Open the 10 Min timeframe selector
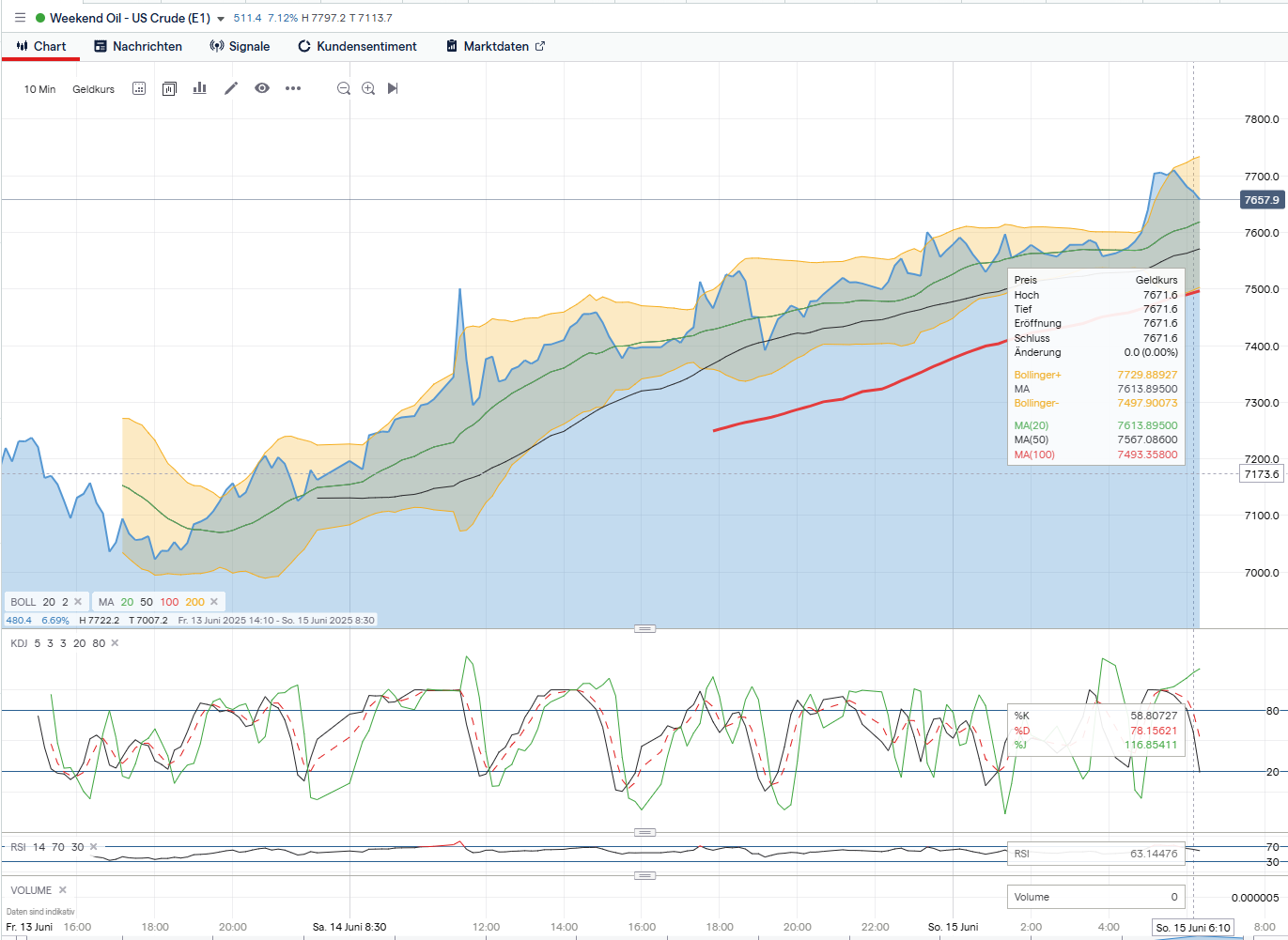Viewport: 1288px width, 940px height. [39, 89]
